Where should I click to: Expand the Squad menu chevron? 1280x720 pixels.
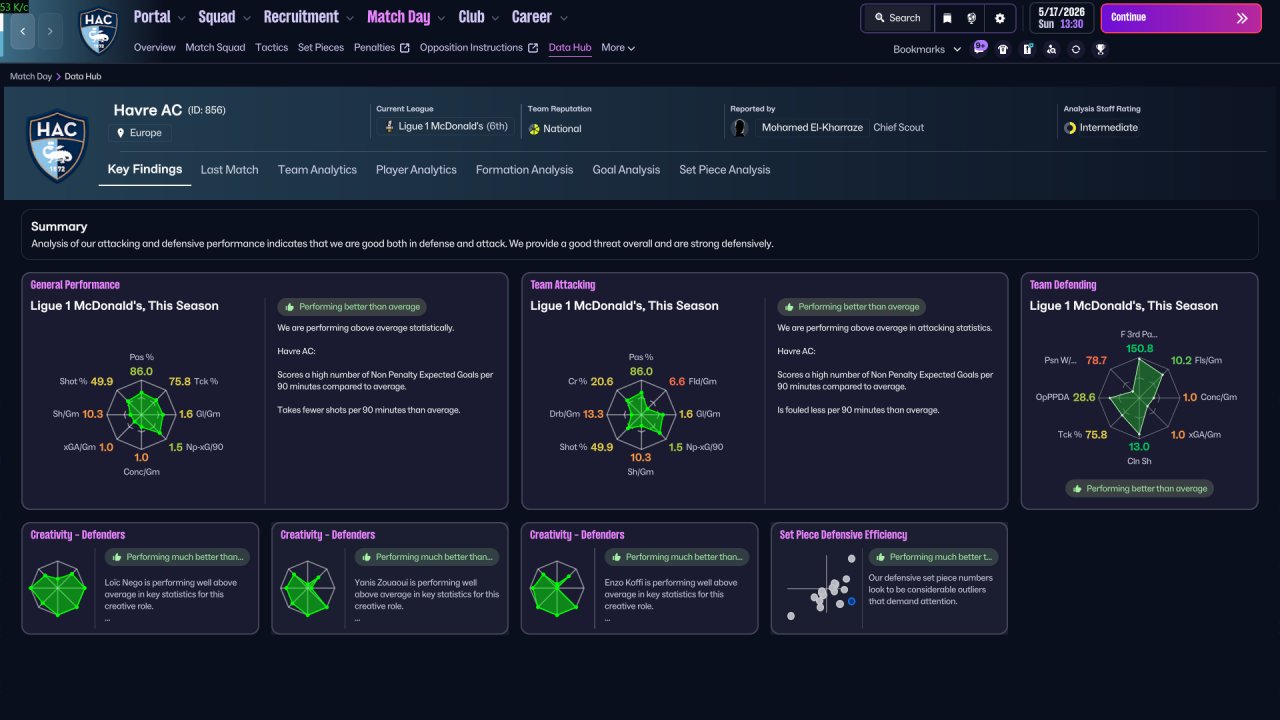[x=246, y=18]
